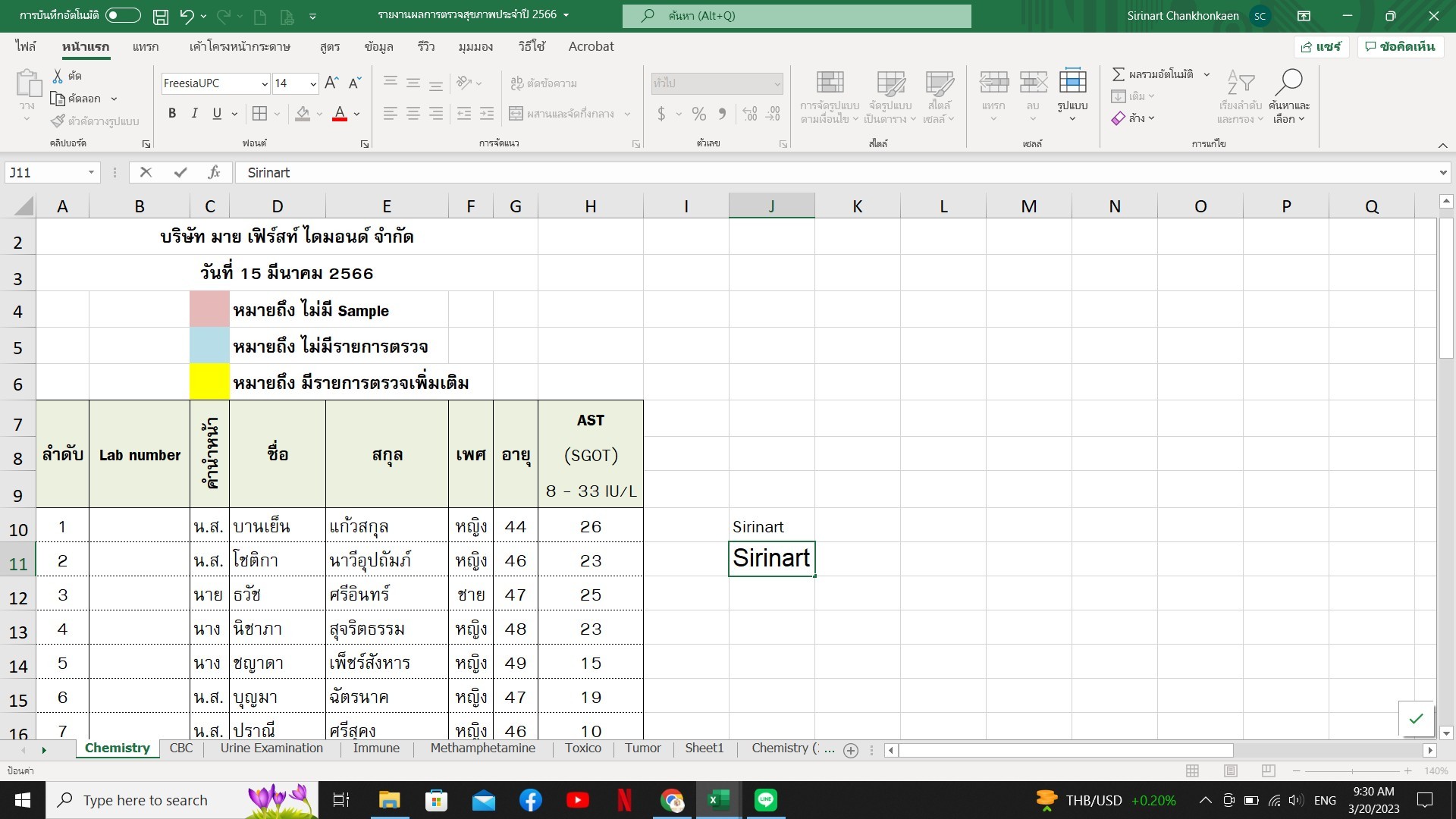Open the FreesiaUPC font name dropdown
Viewport: 1456px width, 819px height.
click(x=265, y=83)
